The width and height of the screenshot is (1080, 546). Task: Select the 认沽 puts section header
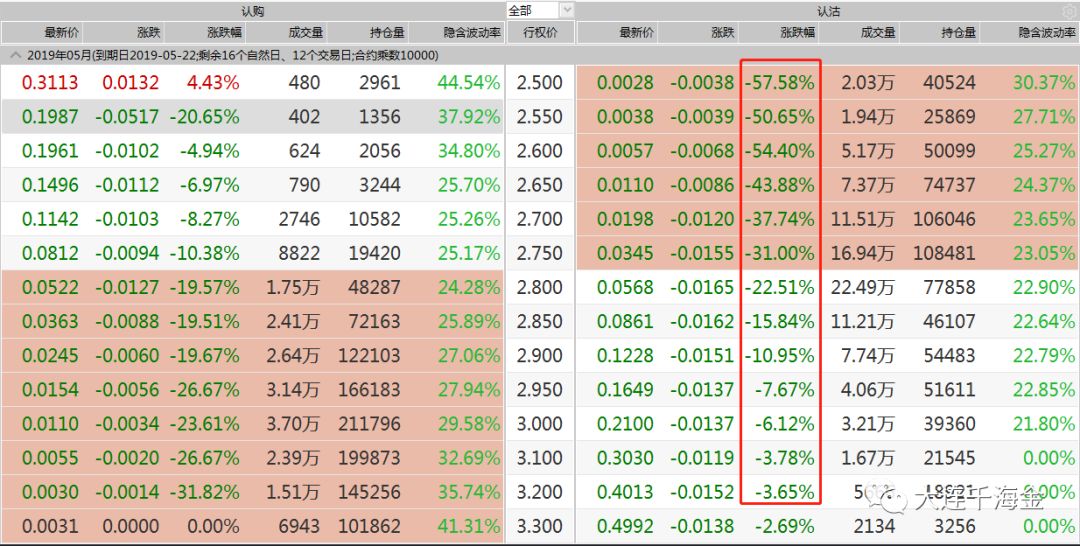[828, 10]
